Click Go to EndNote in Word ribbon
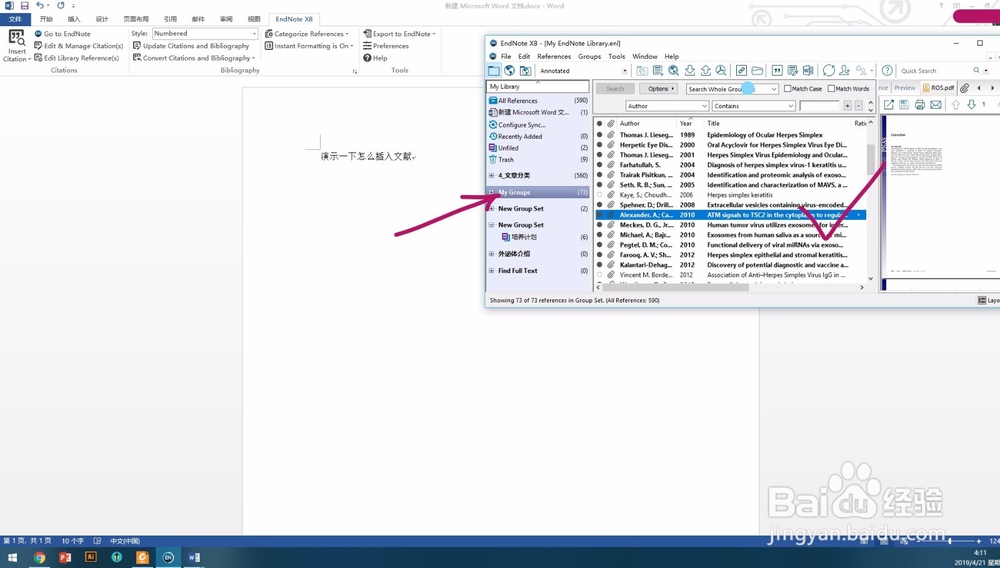This screenshot has height=568, width=1000. pos(62,34)
